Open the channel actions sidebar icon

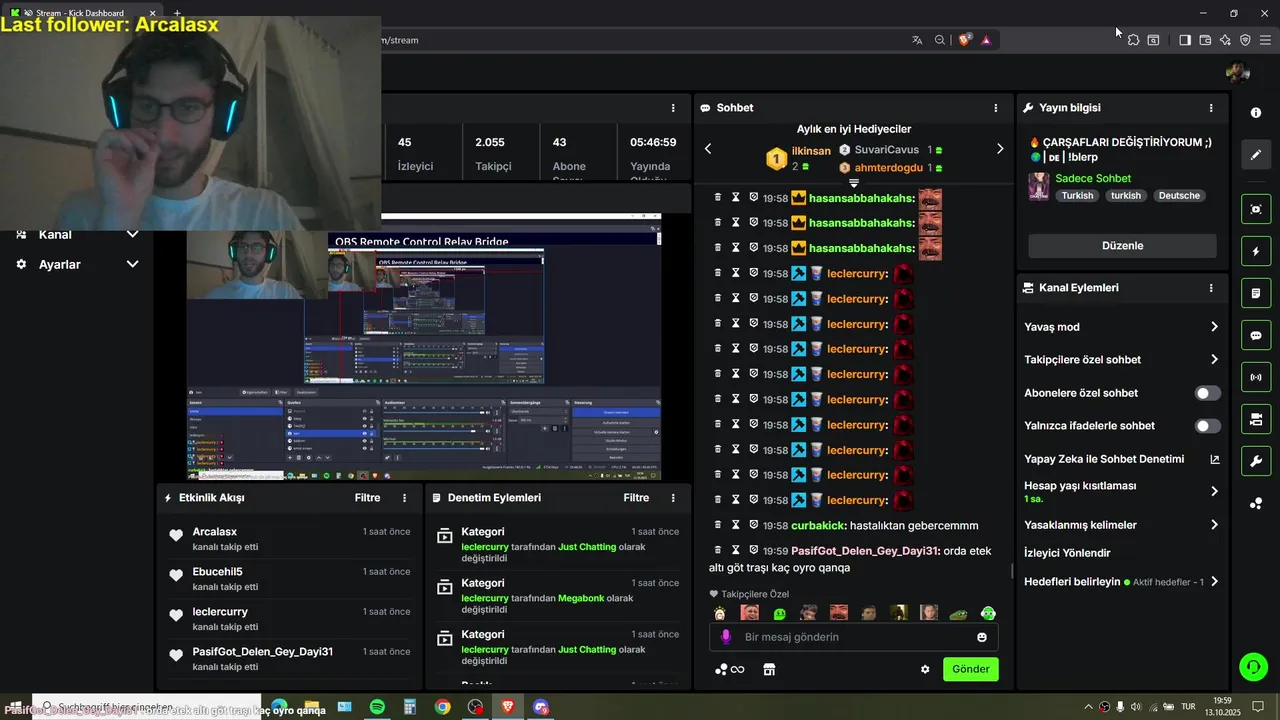pos(1256,419)
